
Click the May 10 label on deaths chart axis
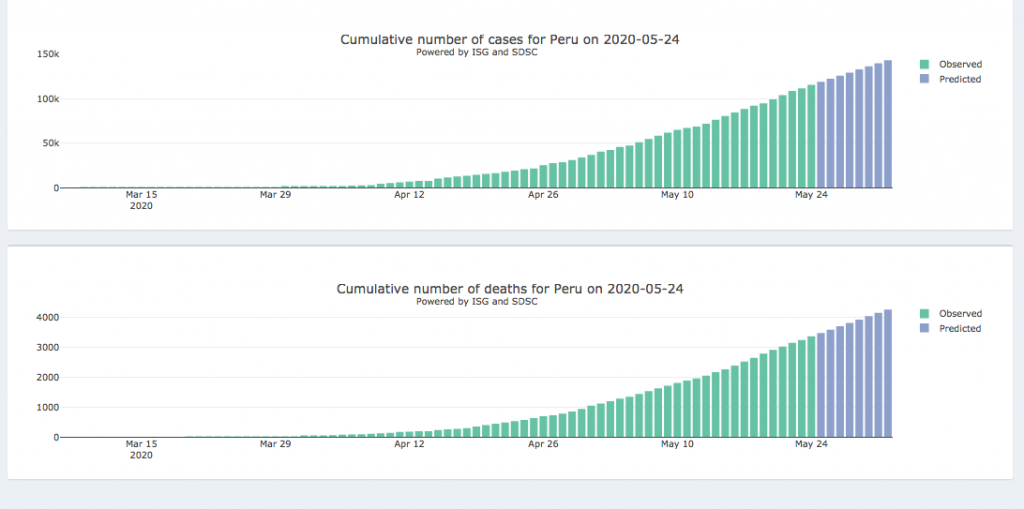pyautogui.click(x=677, y=444)
